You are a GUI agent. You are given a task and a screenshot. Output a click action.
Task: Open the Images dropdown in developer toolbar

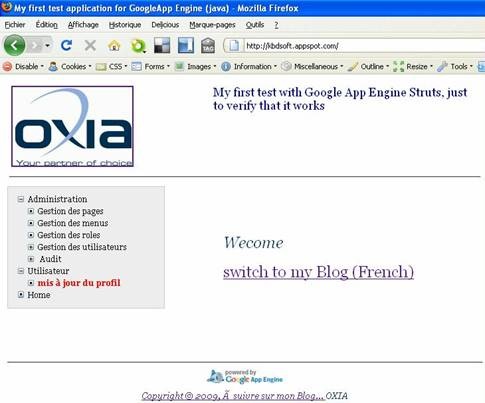[x=195, y=66]
